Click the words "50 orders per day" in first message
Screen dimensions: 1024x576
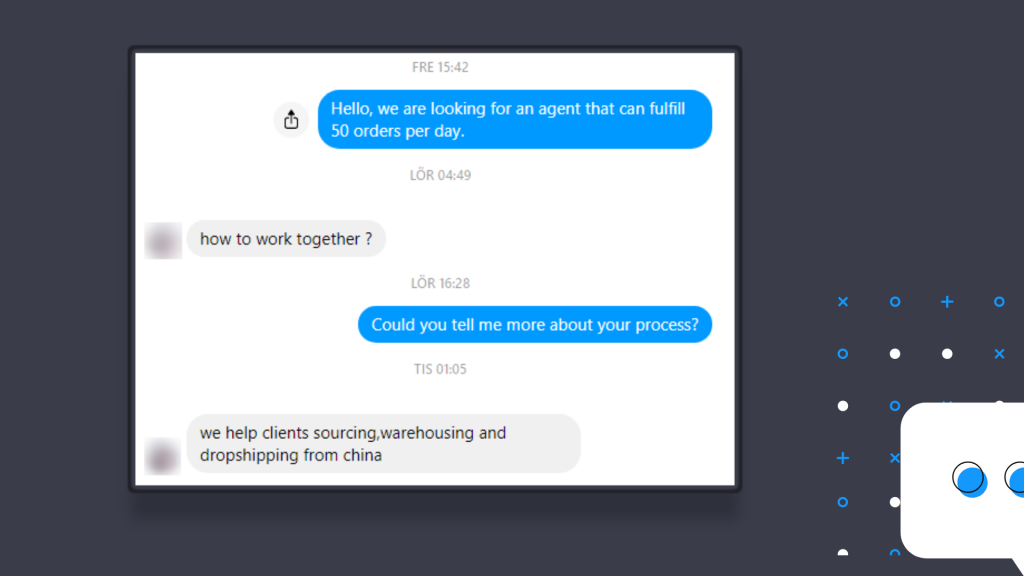point(397,131)
